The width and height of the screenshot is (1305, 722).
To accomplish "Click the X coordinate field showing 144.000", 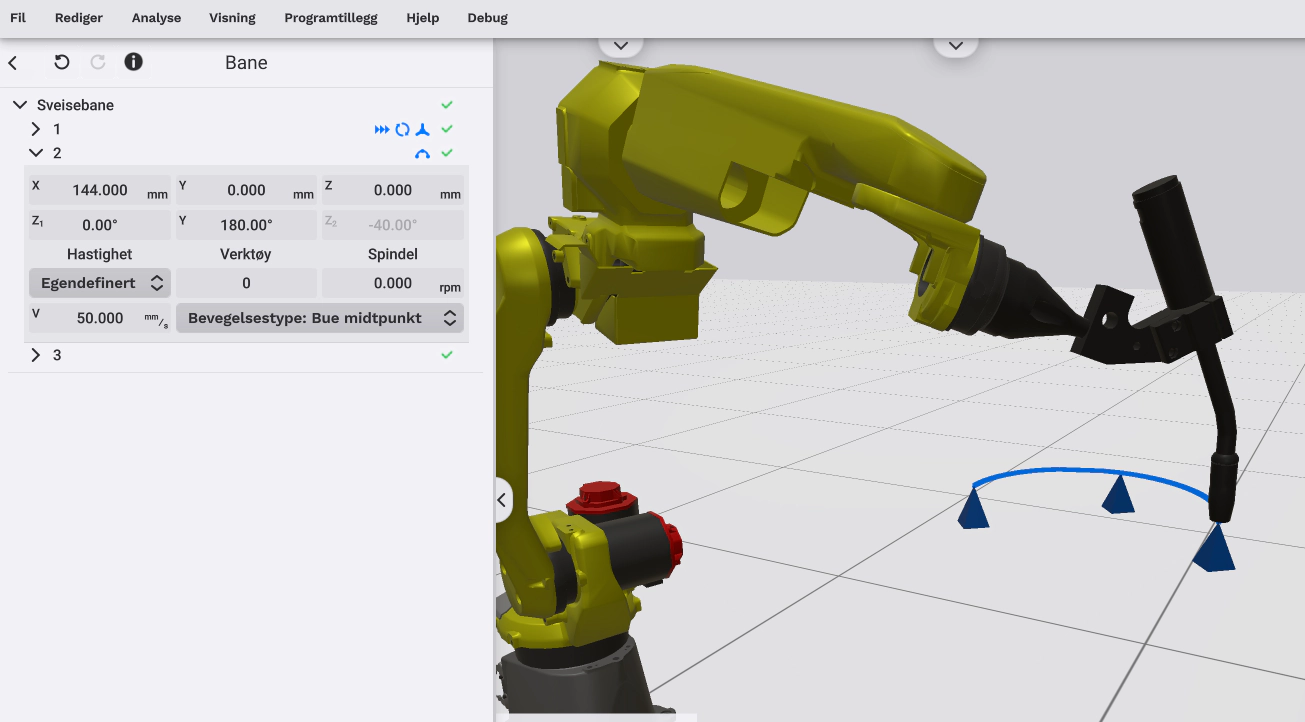I will 99,190.
